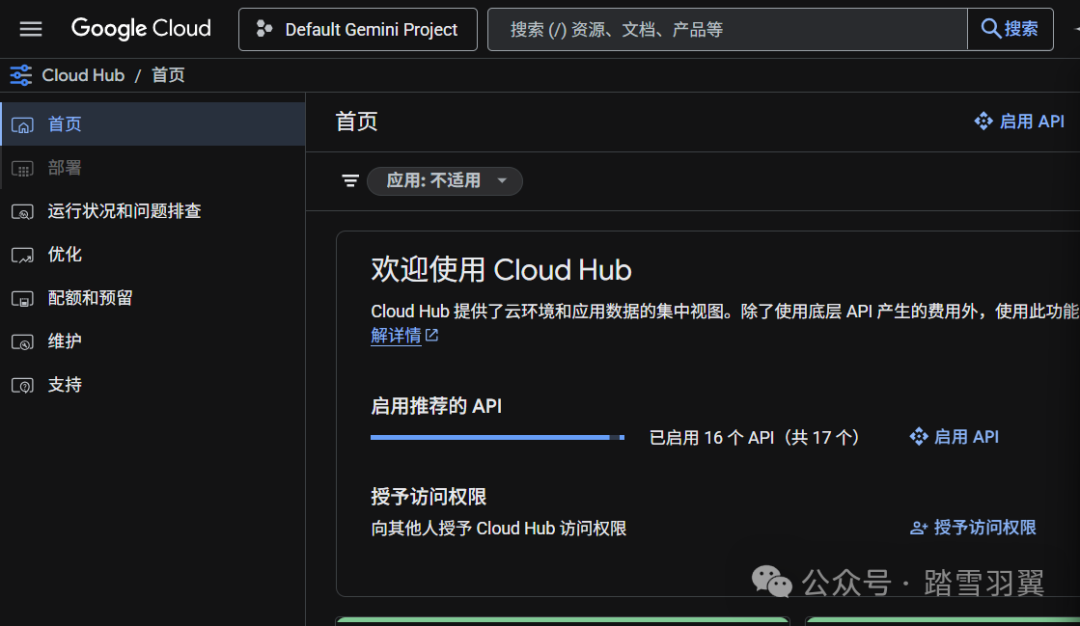Click the add-person icon for 授予访问权限
Image resolution: width=1080 pixels, height=626 pixels.
(x=919, y=528)
